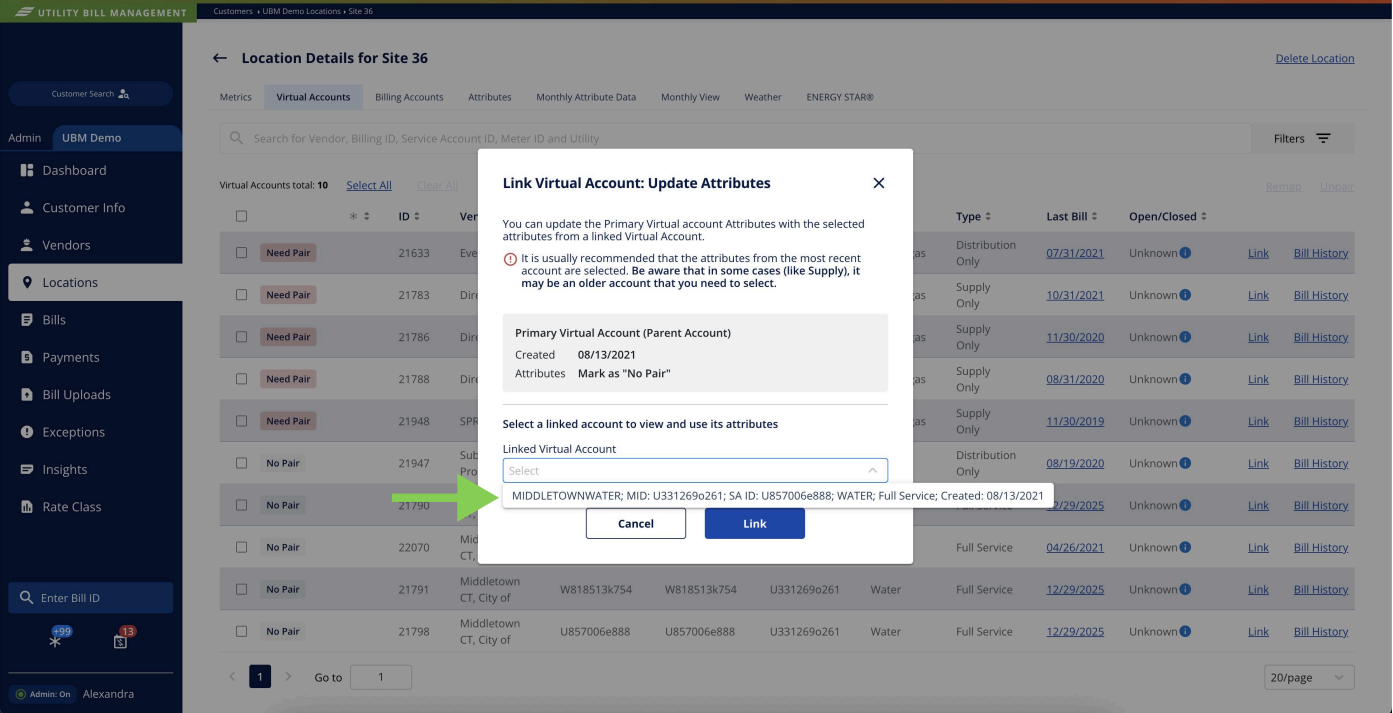Switch to the Attributes tab
Viewport: 1393px width, 713px height.
490,97
